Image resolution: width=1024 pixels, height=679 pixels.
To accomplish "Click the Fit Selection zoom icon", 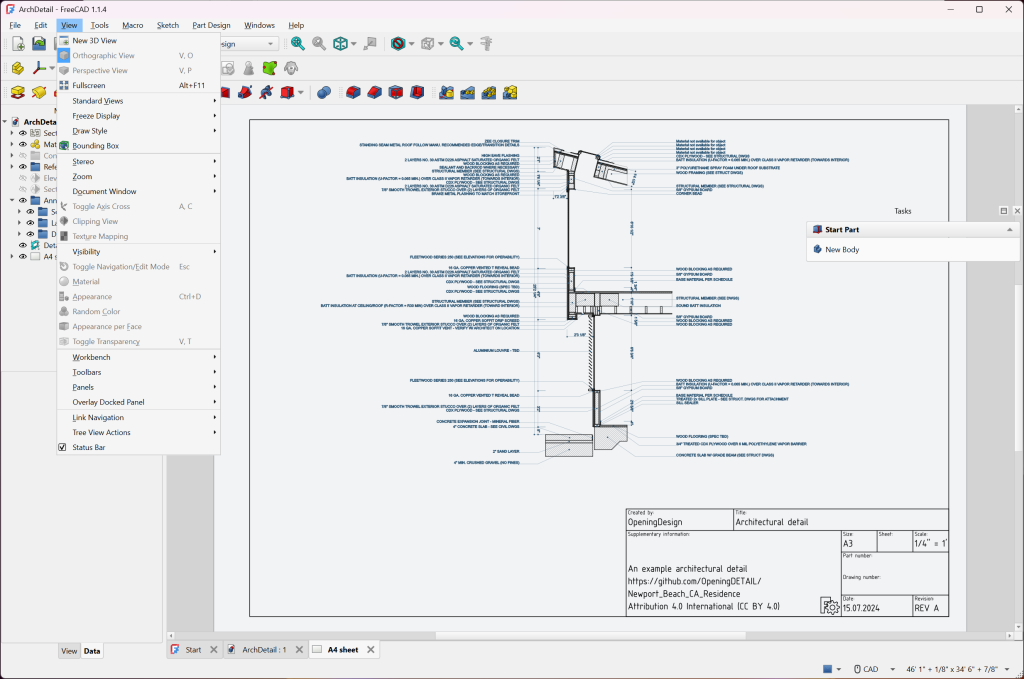I will [x=319, y=44].
